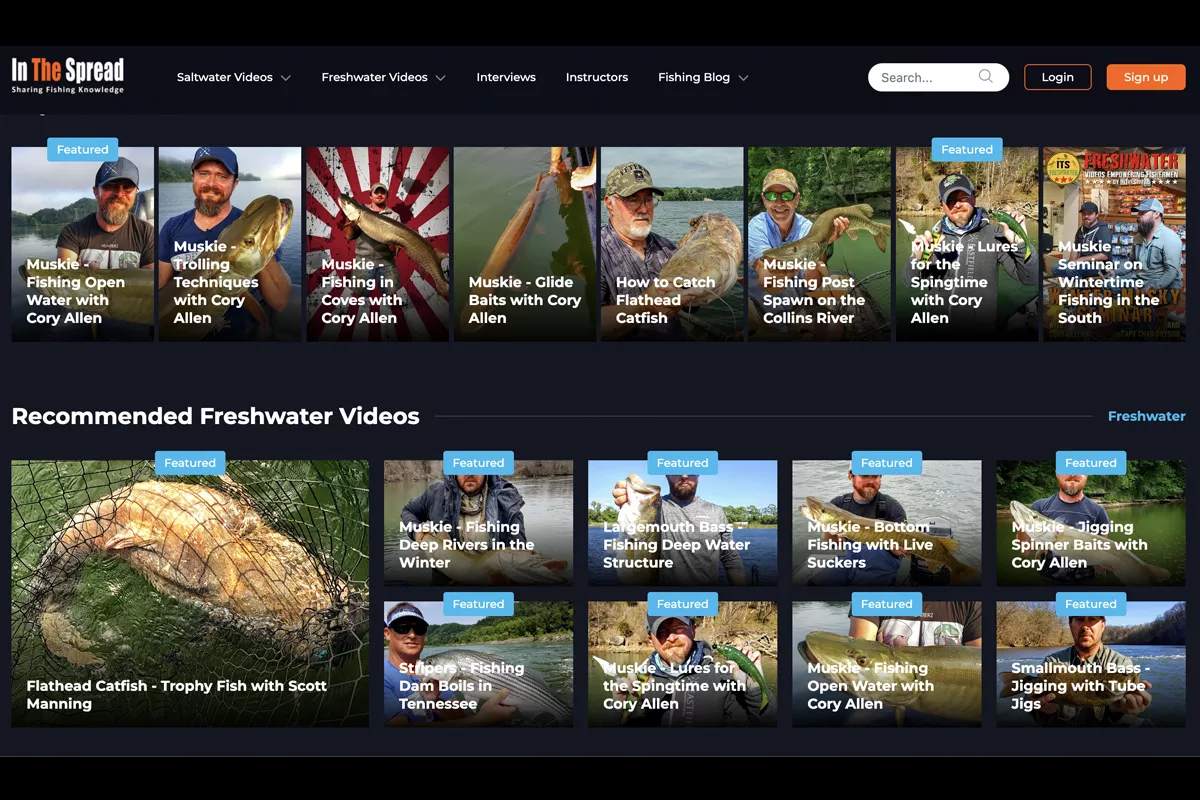This screenshot has width=1200, height=800.
Task: Open the Freshwater link beside Recommended Freshwater Videos
Action: (x=1146, y=416)
